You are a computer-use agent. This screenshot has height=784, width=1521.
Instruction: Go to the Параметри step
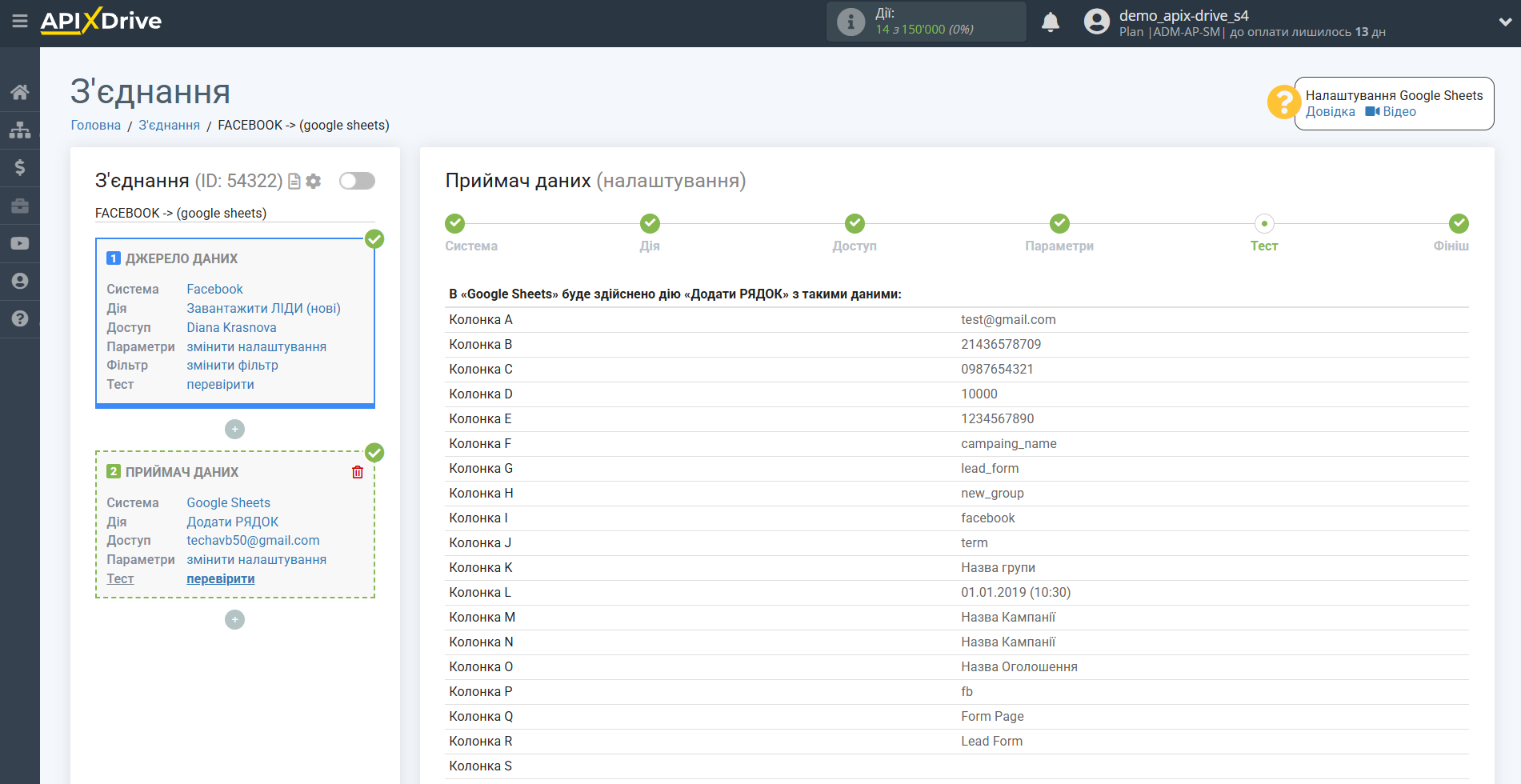click(1059, 223)
